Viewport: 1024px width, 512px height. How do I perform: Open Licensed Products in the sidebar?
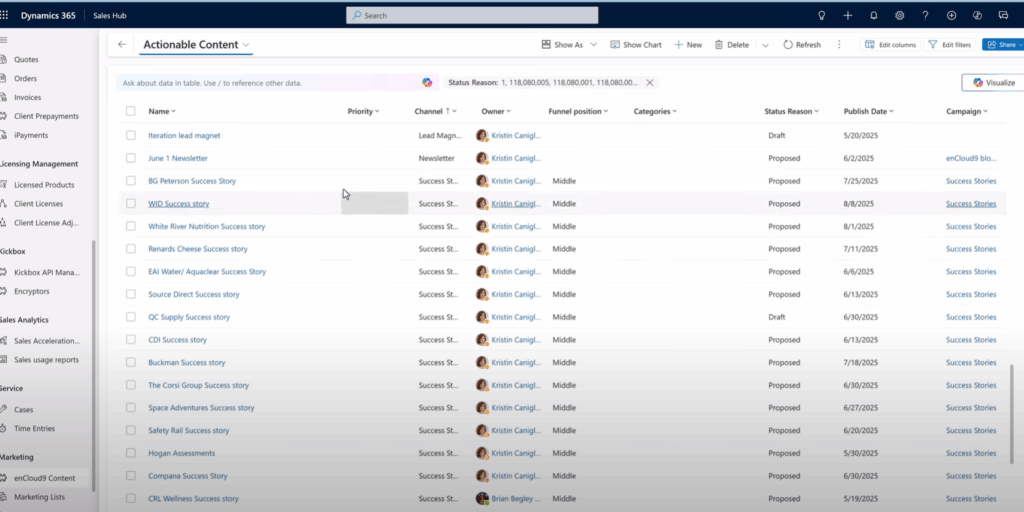(44, 185)
